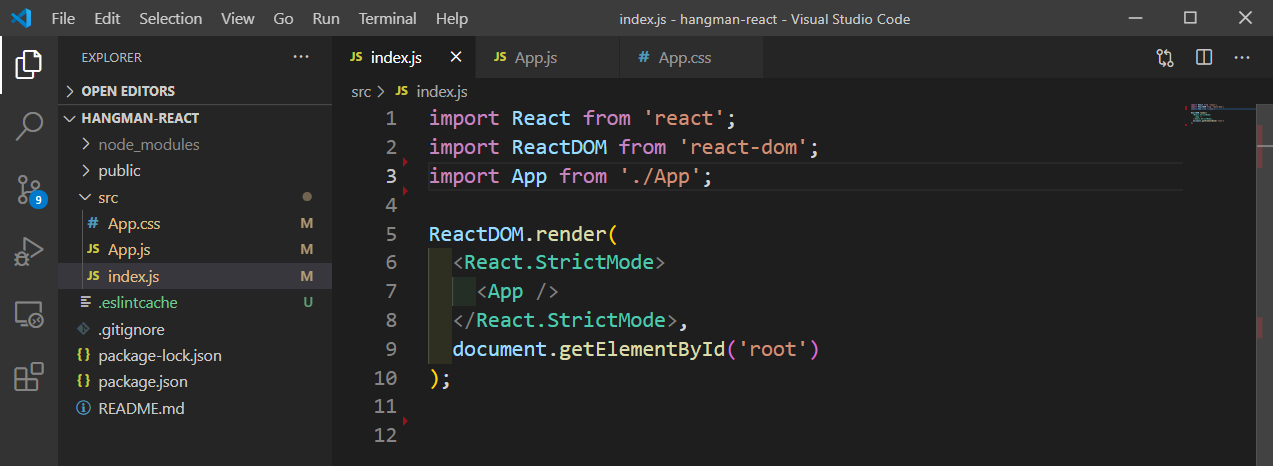Click JS icon beside App.js in tree
The height and width of the screenshot is (466, 1273).
click(93, 249)
